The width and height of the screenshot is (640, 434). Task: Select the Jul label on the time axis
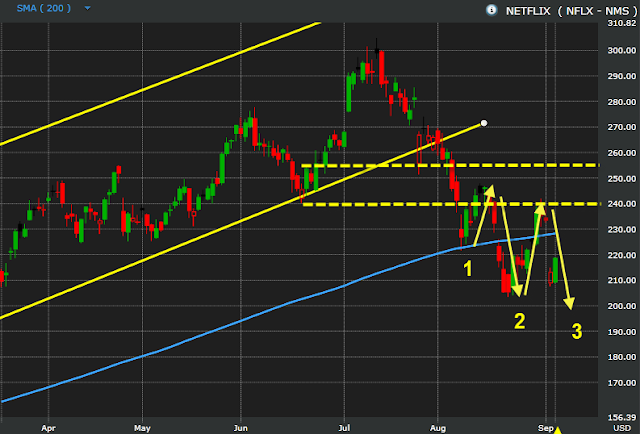[344, 428]
